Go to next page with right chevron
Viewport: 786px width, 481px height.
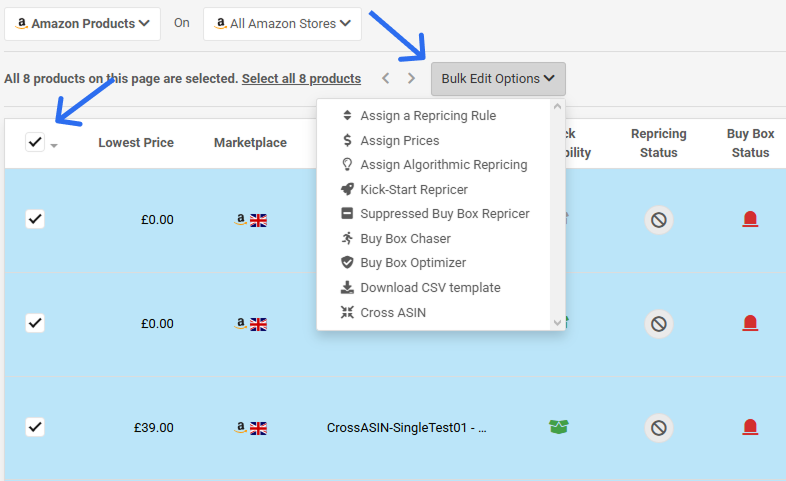411,78
